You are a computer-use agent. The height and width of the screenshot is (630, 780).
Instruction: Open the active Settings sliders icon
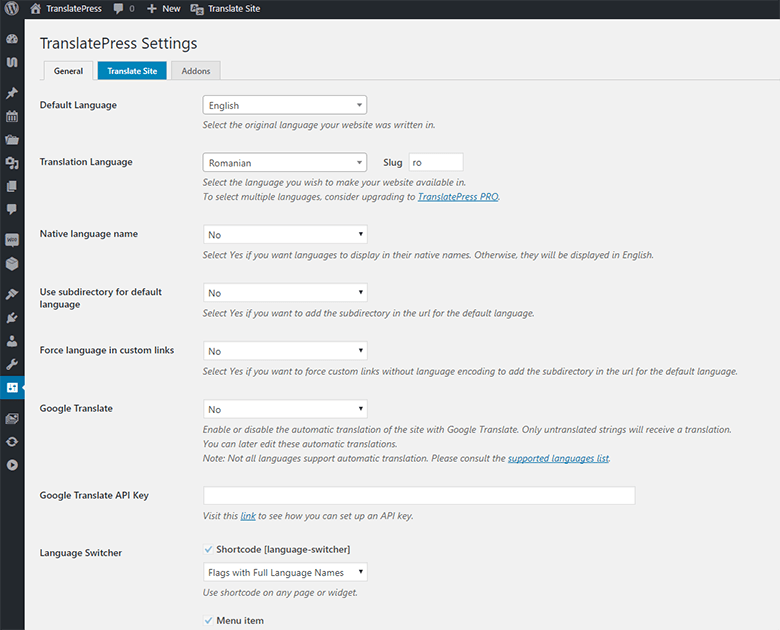click(12, 387)
